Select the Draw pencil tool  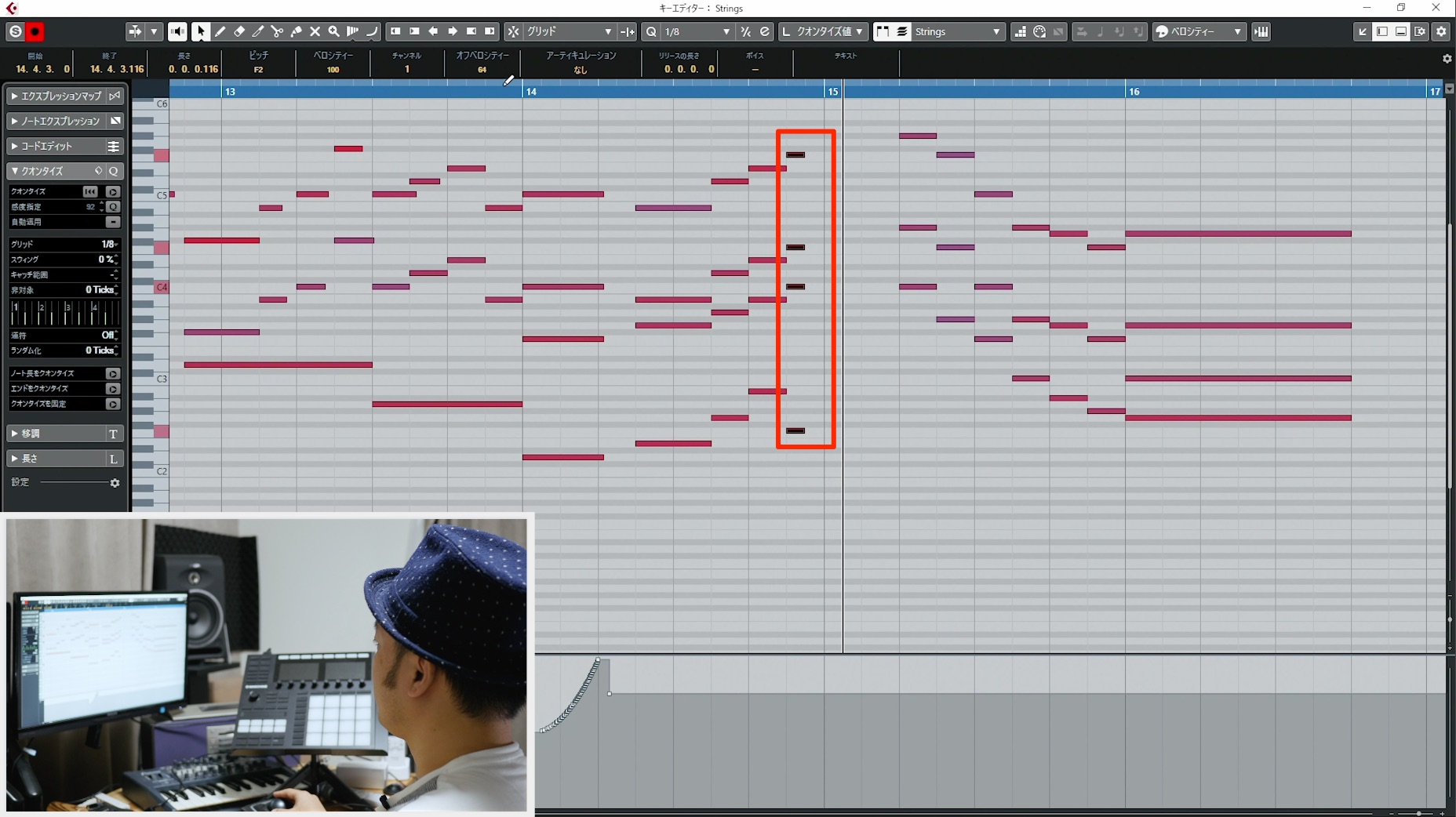220,31
